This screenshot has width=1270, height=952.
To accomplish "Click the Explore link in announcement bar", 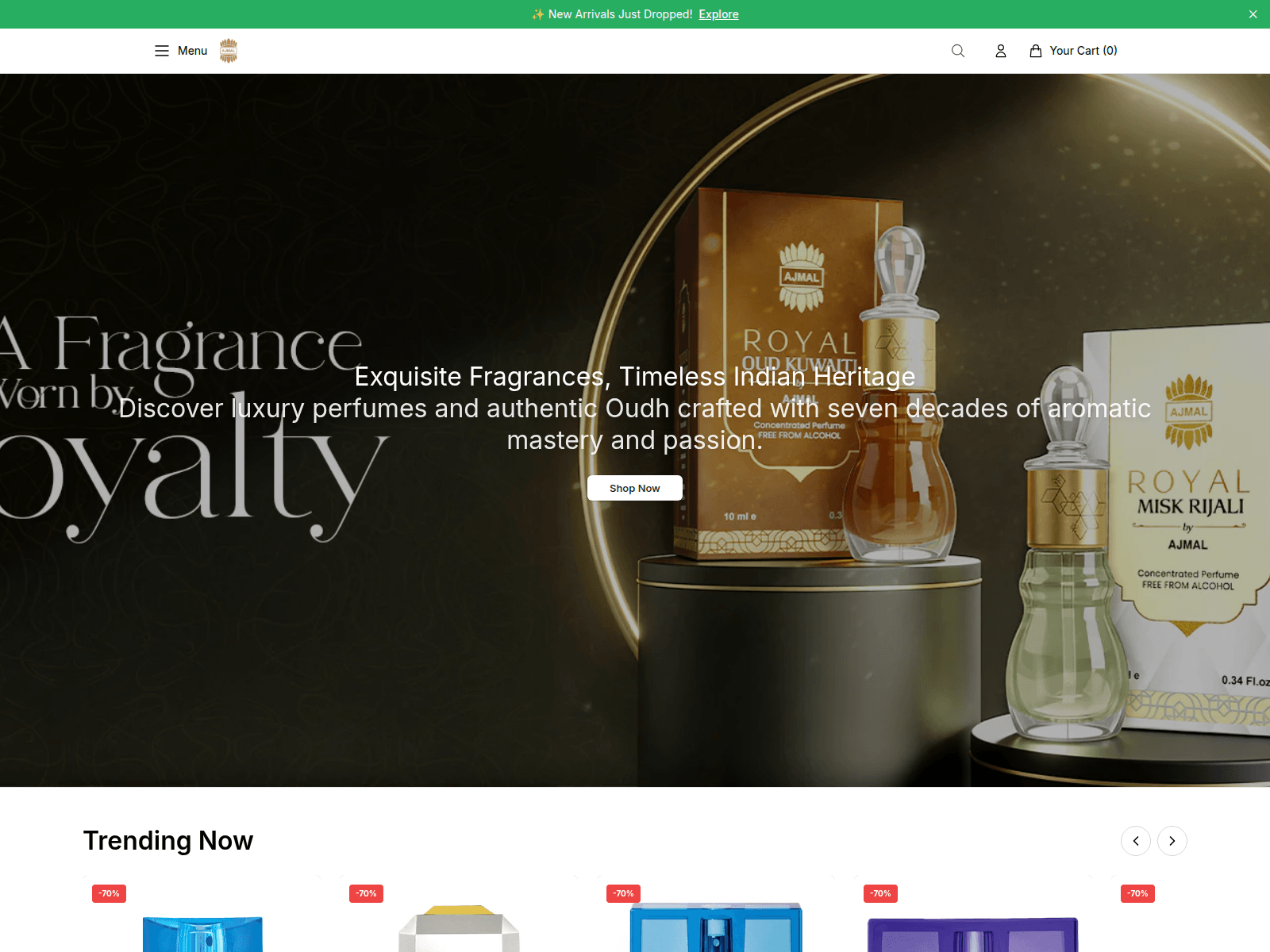I will (718, 14).
